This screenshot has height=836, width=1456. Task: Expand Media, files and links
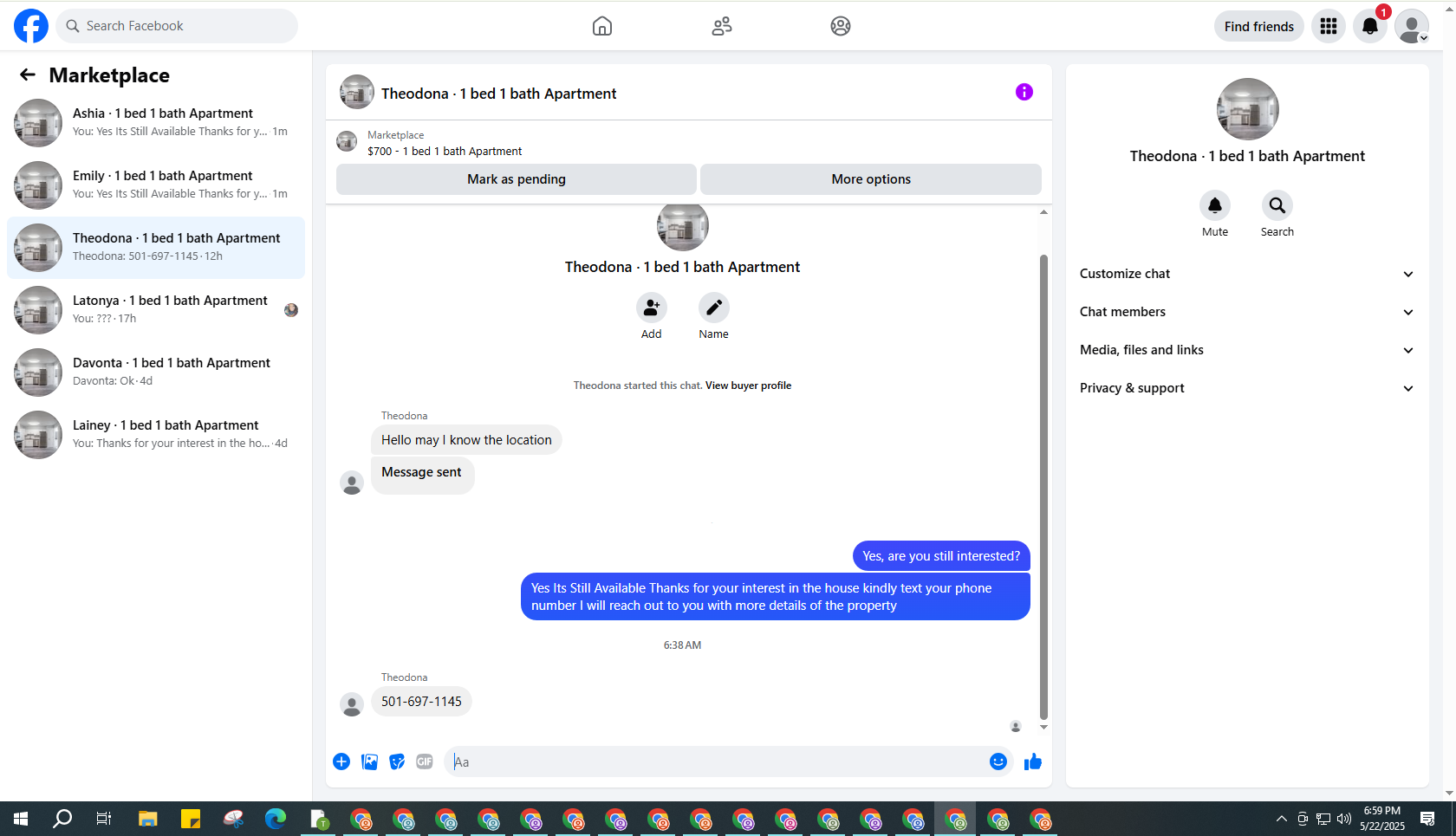tap(1247, 350)
